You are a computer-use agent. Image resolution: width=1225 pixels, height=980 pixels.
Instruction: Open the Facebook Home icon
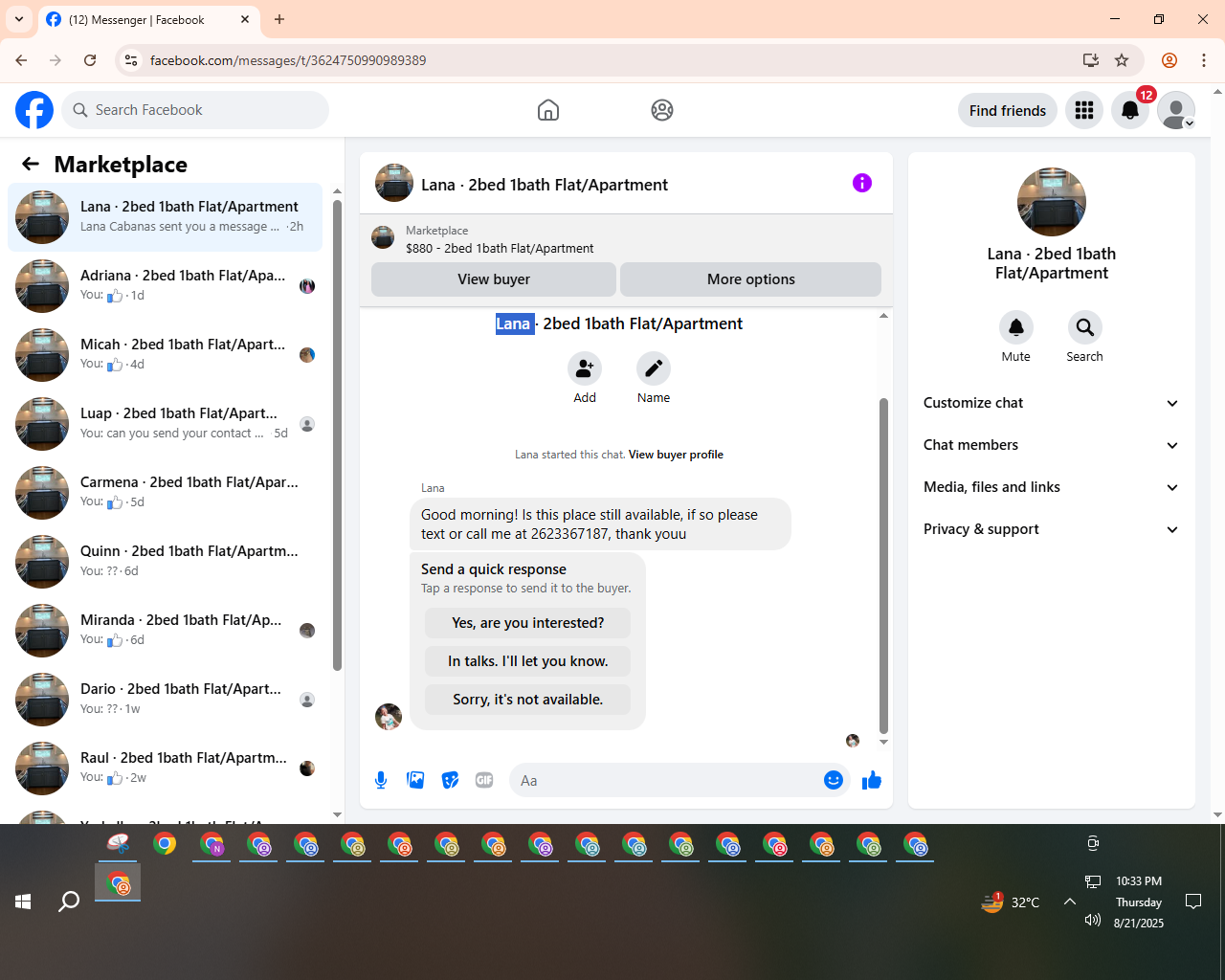click(548, 110)
